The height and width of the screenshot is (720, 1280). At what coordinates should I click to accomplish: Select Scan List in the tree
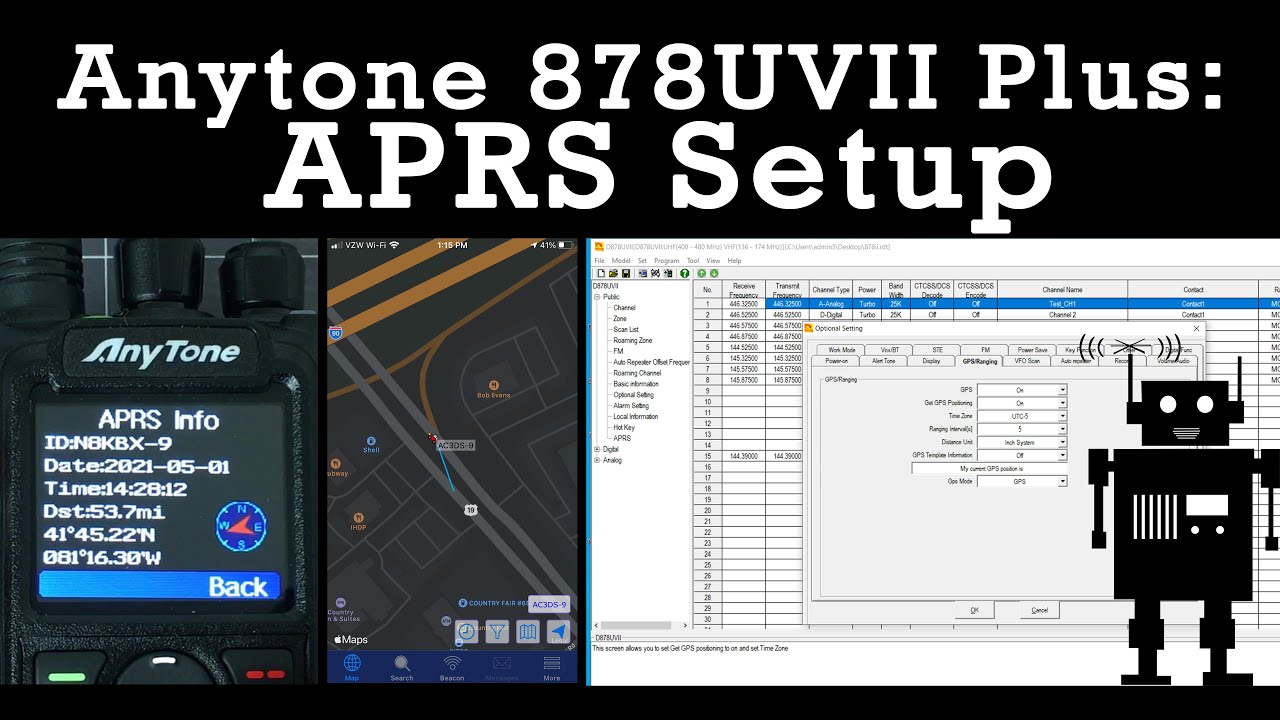point(626,329)
